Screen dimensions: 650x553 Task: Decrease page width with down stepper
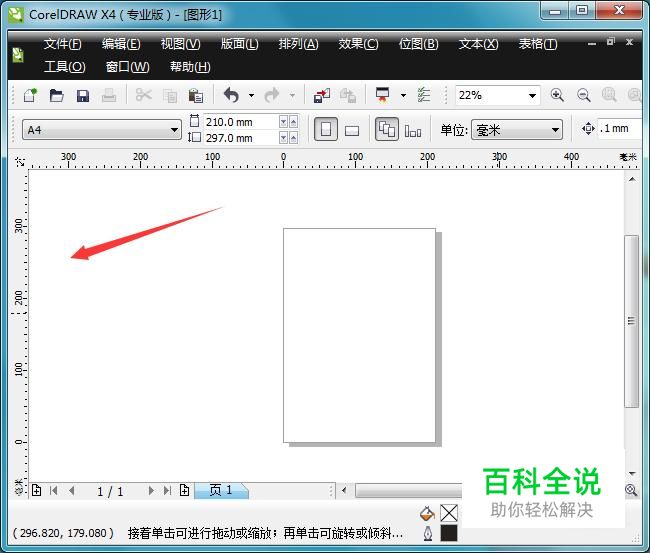(x=284, y=122)
